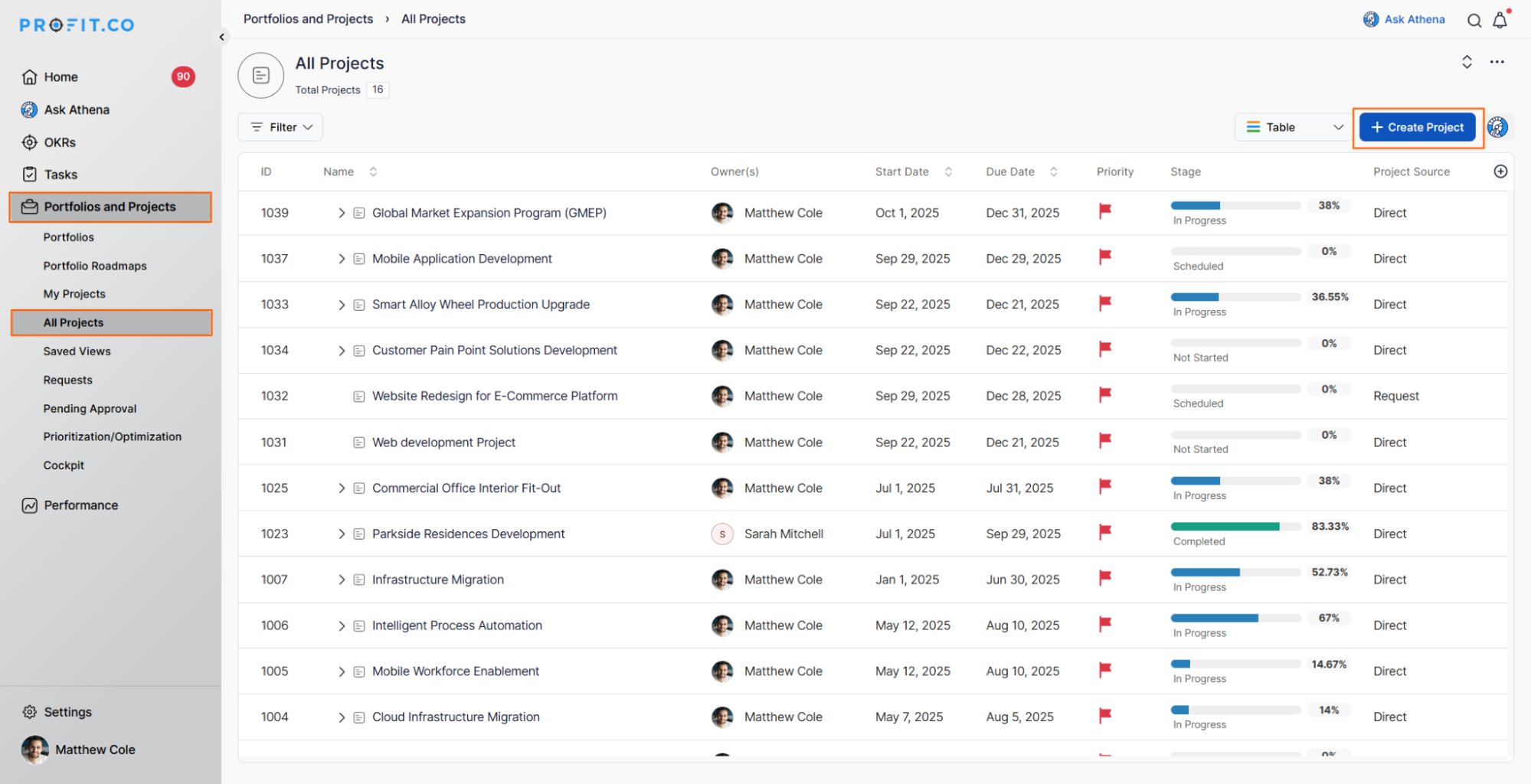This screenshot has width=1531, height=784.
Task: Collapse the sidebar using the arrow icon
Action: point(222,37)
